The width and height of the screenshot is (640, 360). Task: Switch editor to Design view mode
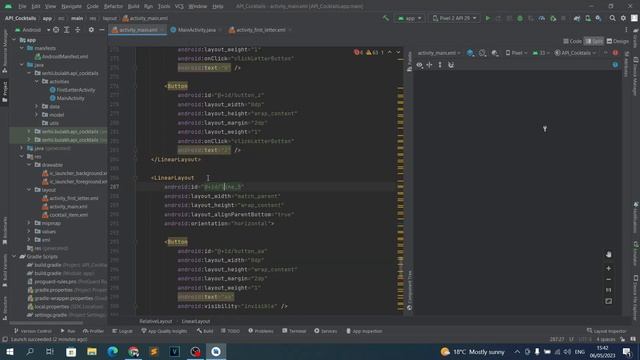(618, 41)
